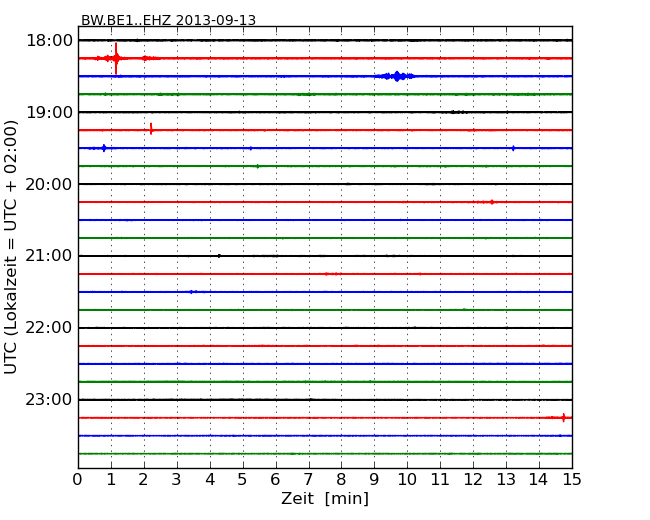
Task: Click the x-axis tick label 4
Action: pos(210,479)
